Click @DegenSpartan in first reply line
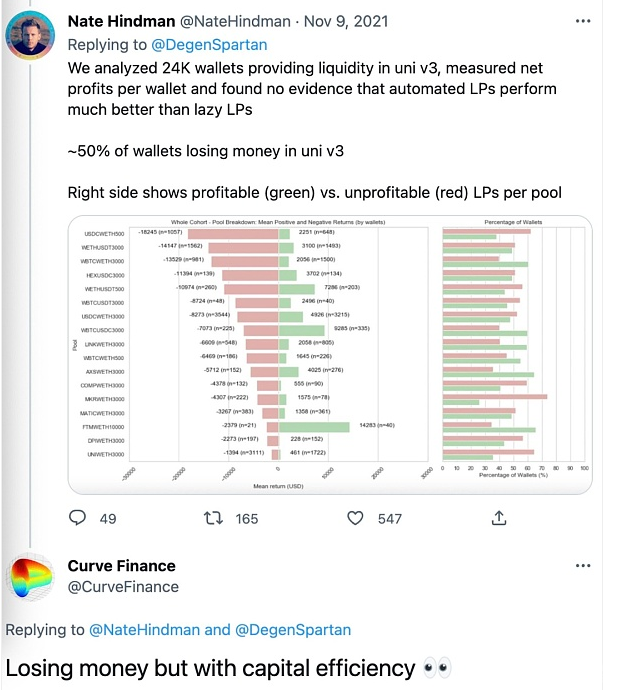This screenshot has height=690, width=624. (209, 44)
